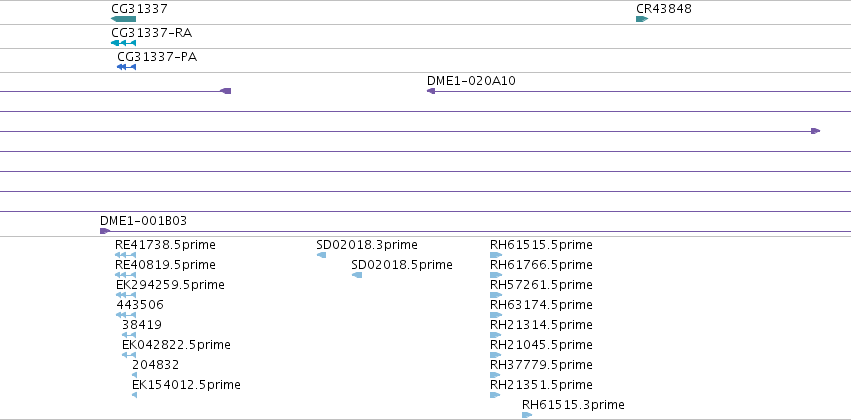Click the 204832 feature arrowhead
851x420 pixels.
tap(134, 375)
